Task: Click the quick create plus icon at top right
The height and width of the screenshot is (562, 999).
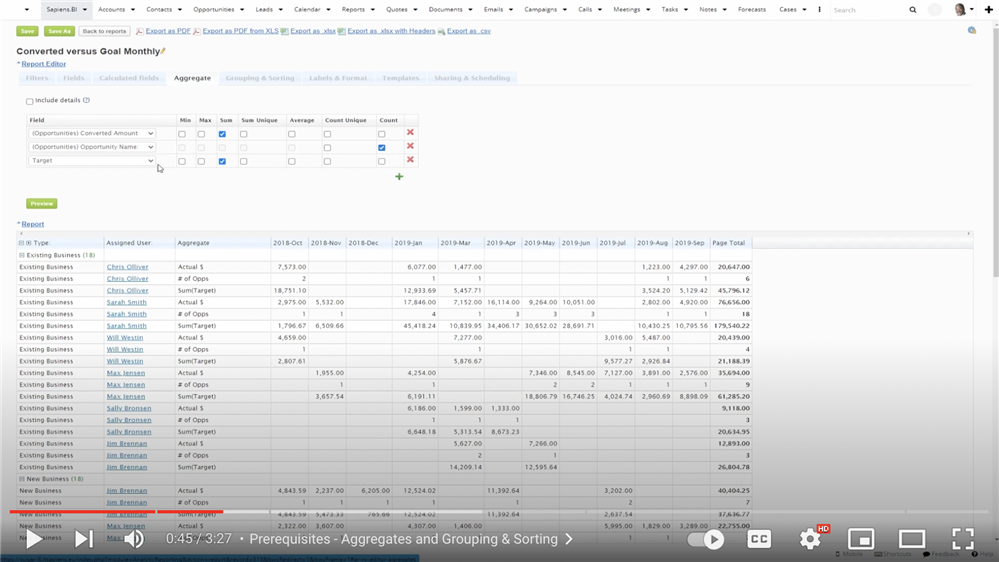Action: pos(988,10)
